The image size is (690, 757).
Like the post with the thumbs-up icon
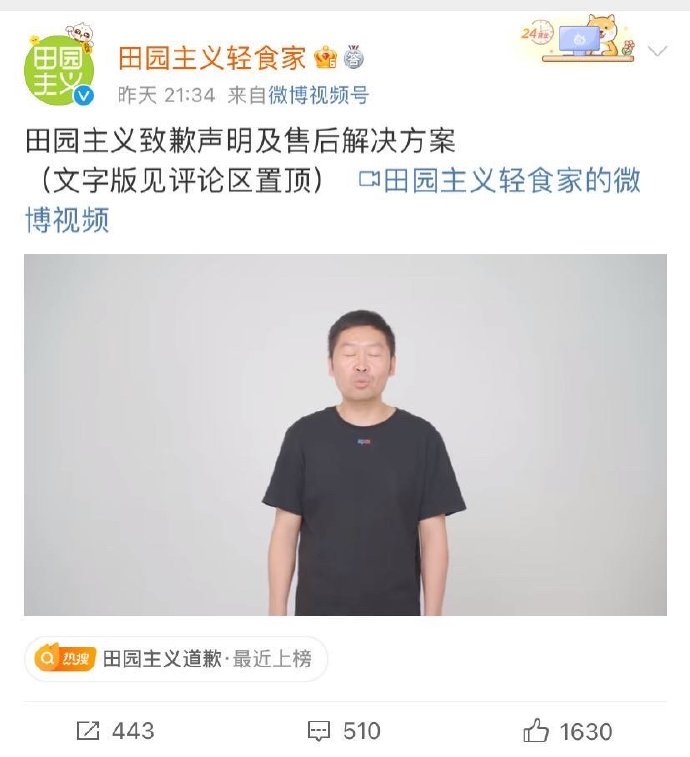(x=536, y=730)
